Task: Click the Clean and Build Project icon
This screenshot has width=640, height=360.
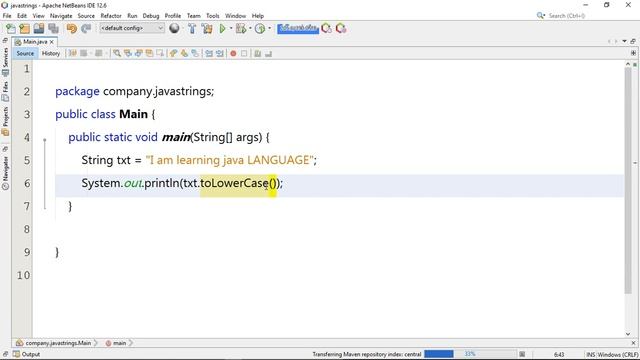Action: (207, 29)
